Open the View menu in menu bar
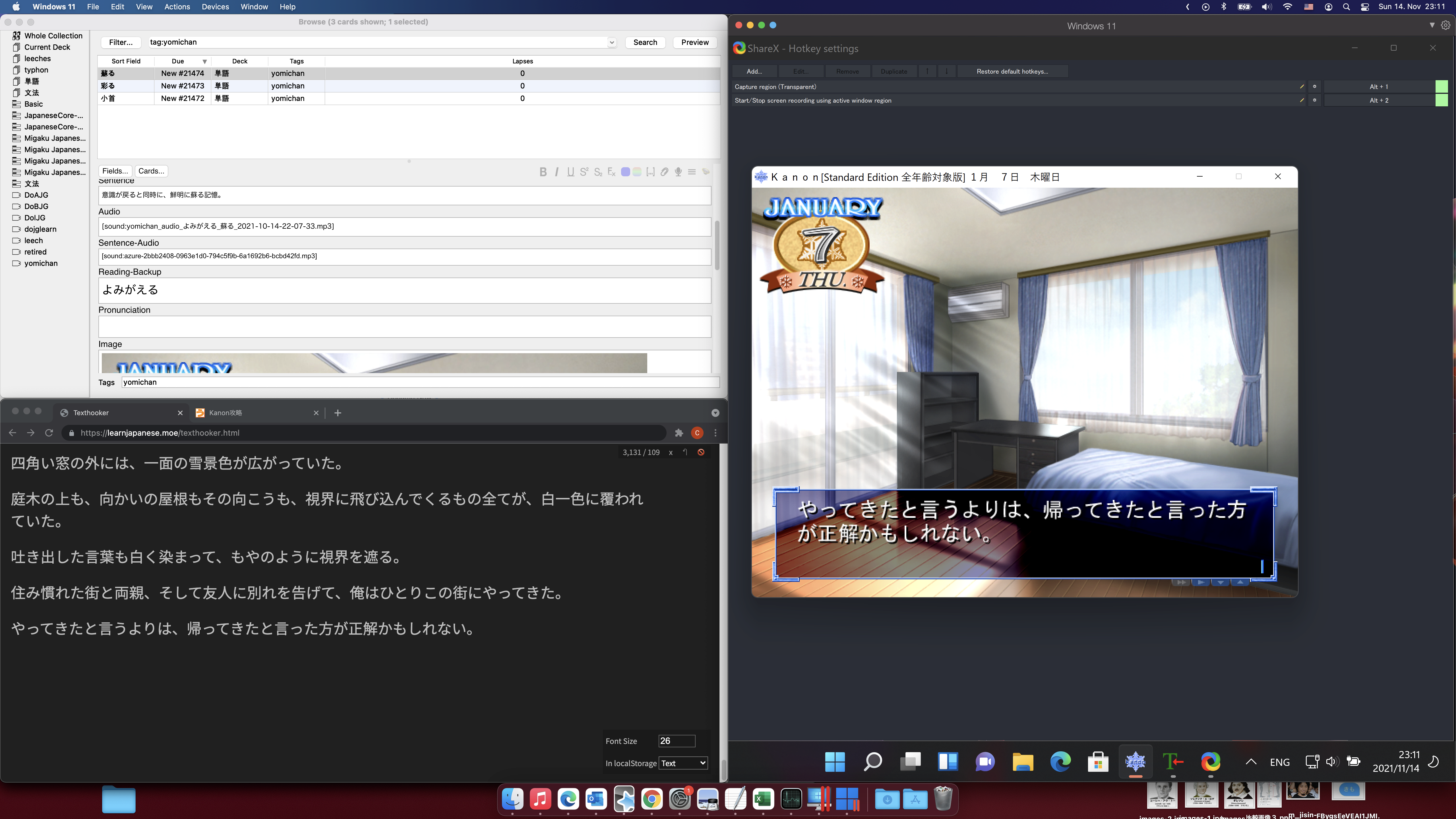The image size is (1456, 819). (144, 7)
